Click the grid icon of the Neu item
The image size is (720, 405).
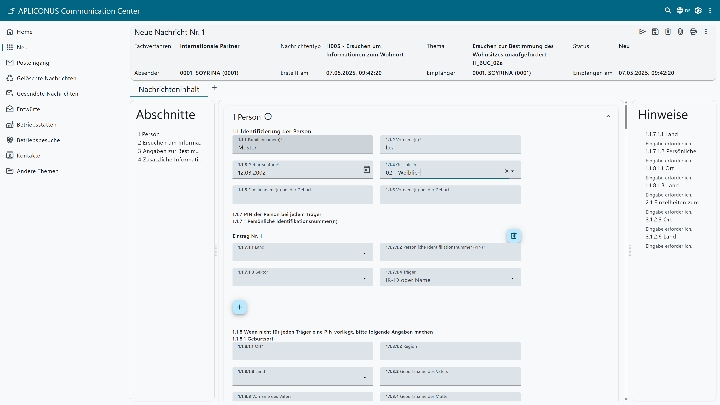10,47
